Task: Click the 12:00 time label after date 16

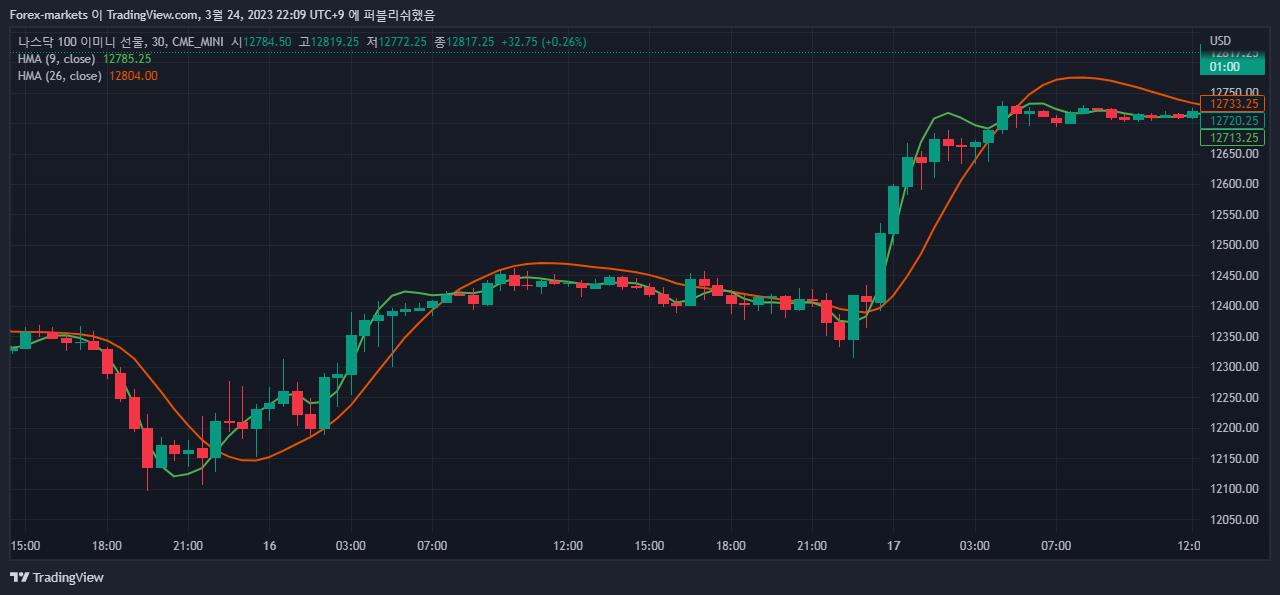Action: coord(568,546)
